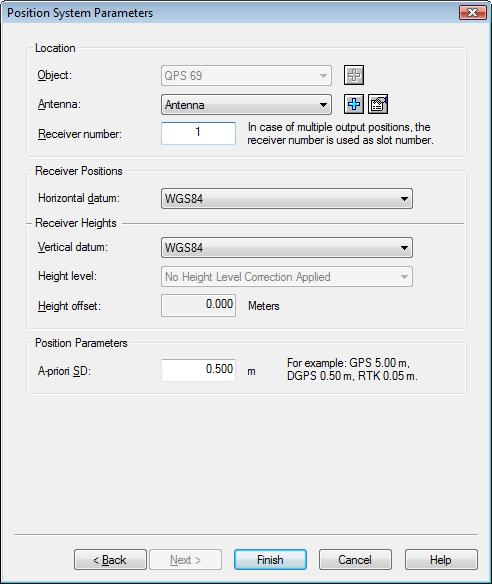
Task: Click the GPS example hint text
Action: (x=352, y=369)
